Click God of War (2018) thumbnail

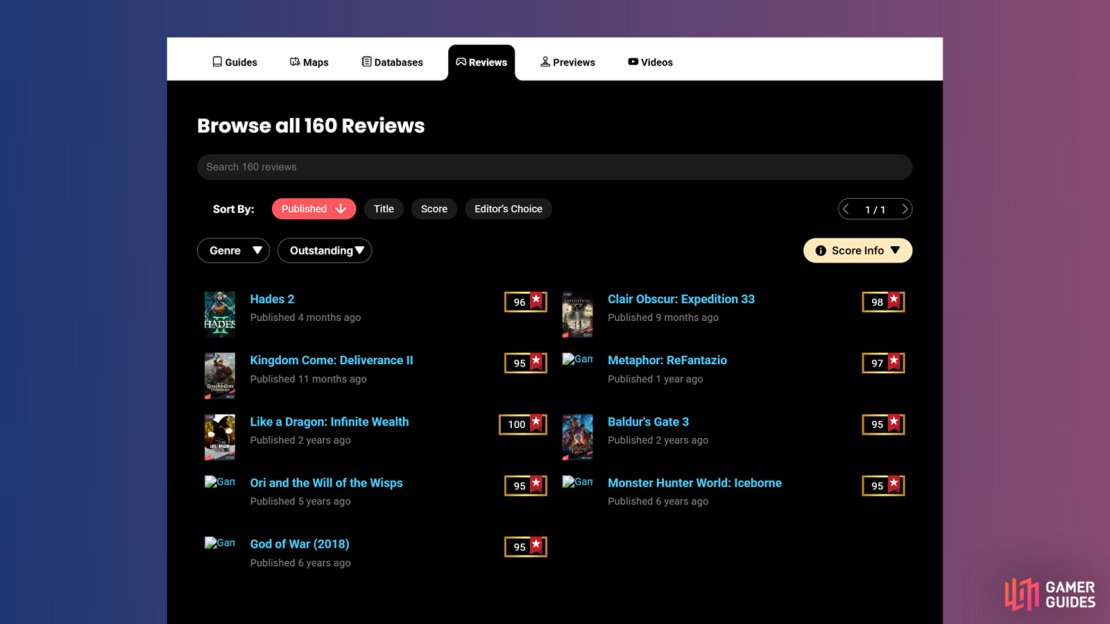[x=219, y=543]
